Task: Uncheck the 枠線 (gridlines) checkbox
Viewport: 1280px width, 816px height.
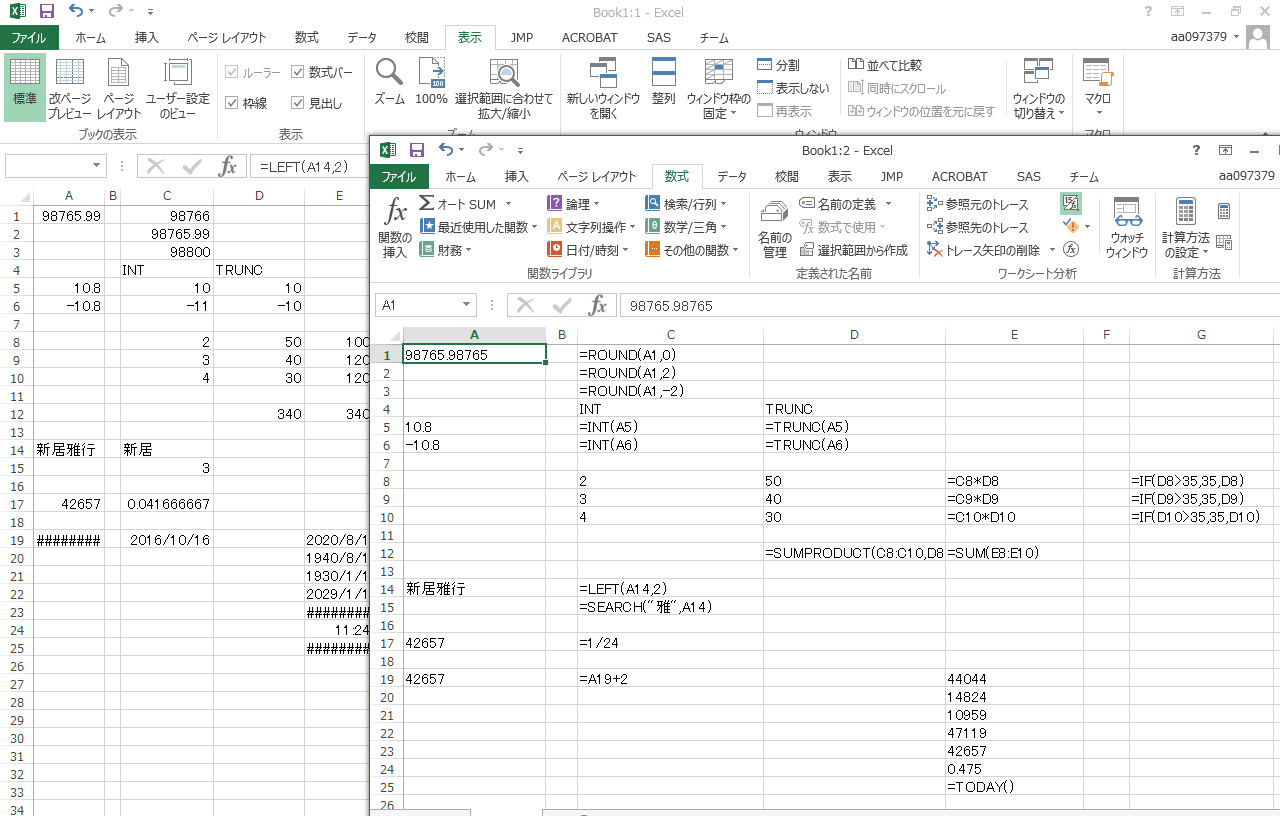Action: (x=232, y=103)
